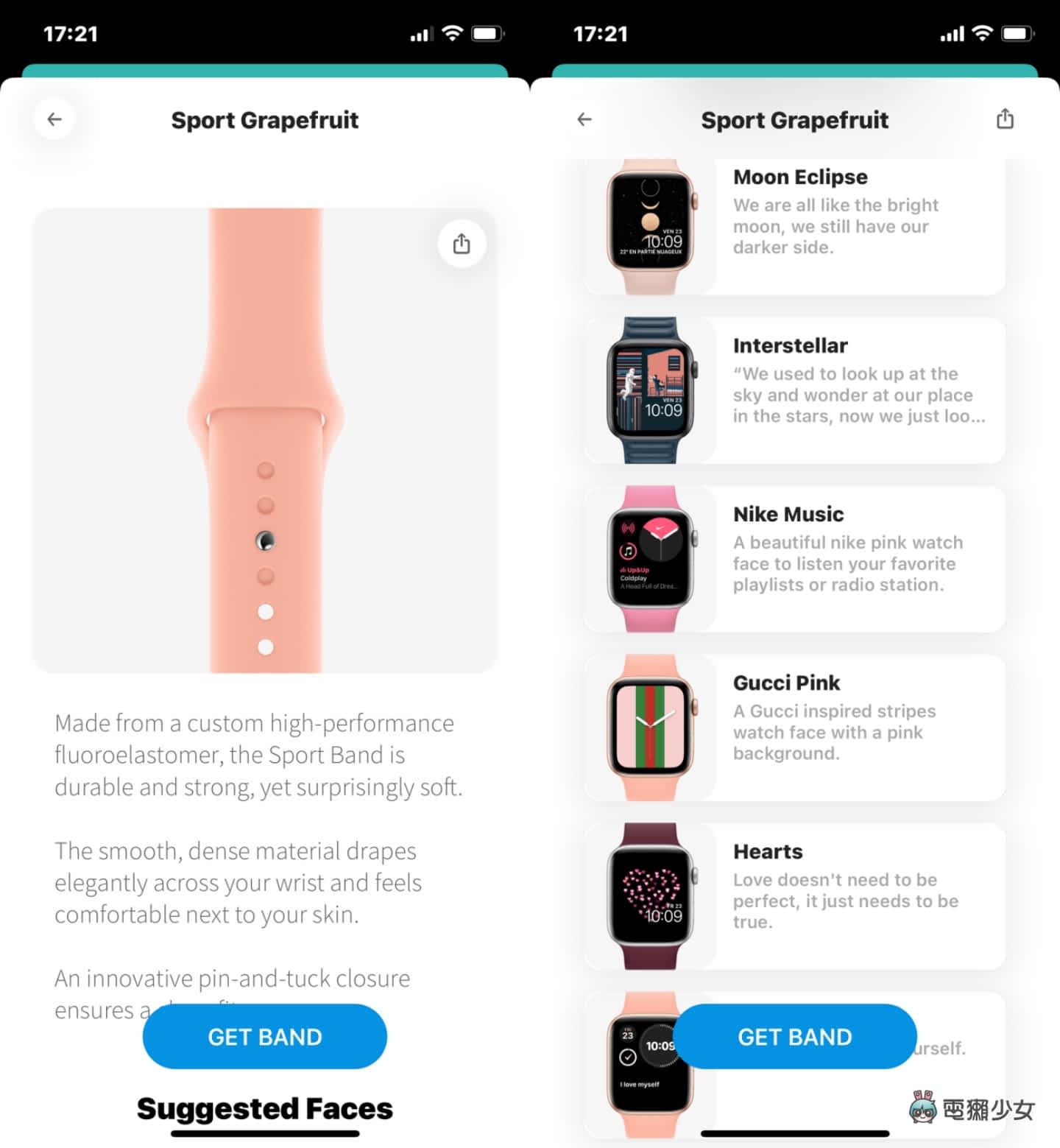Click GET BAND button on left screen
Image resolution: width=1060 pixels, height=1148 pixels.
(265, 1036)
